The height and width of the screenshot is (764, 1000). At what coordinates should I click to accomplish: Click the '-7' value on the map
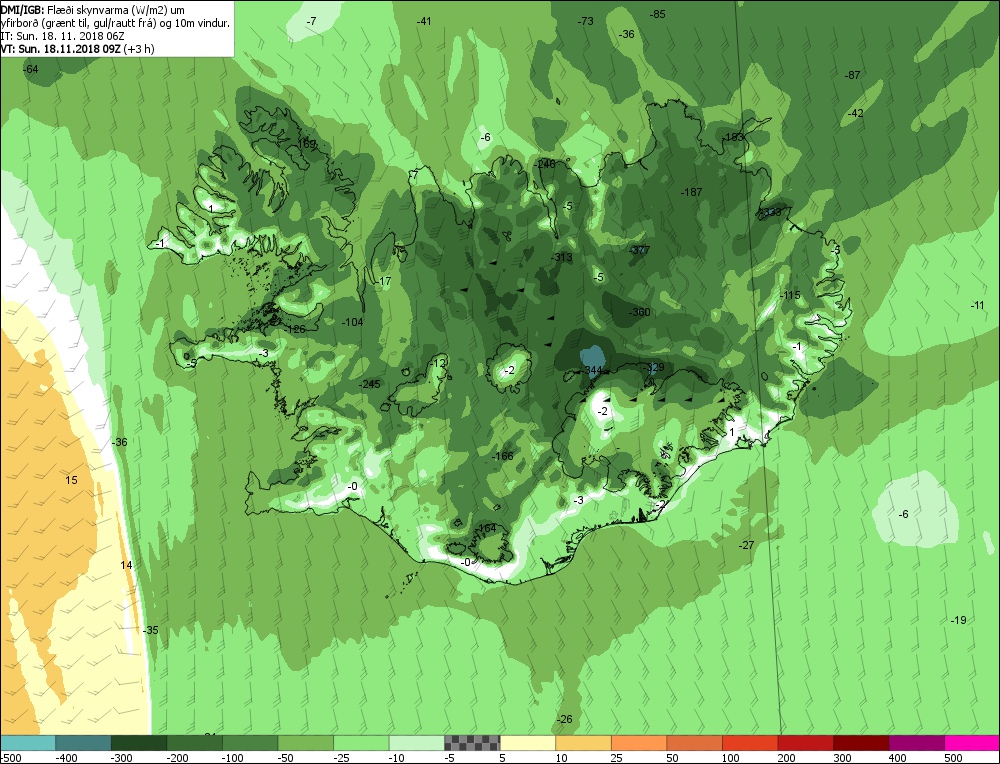point(311,21)
